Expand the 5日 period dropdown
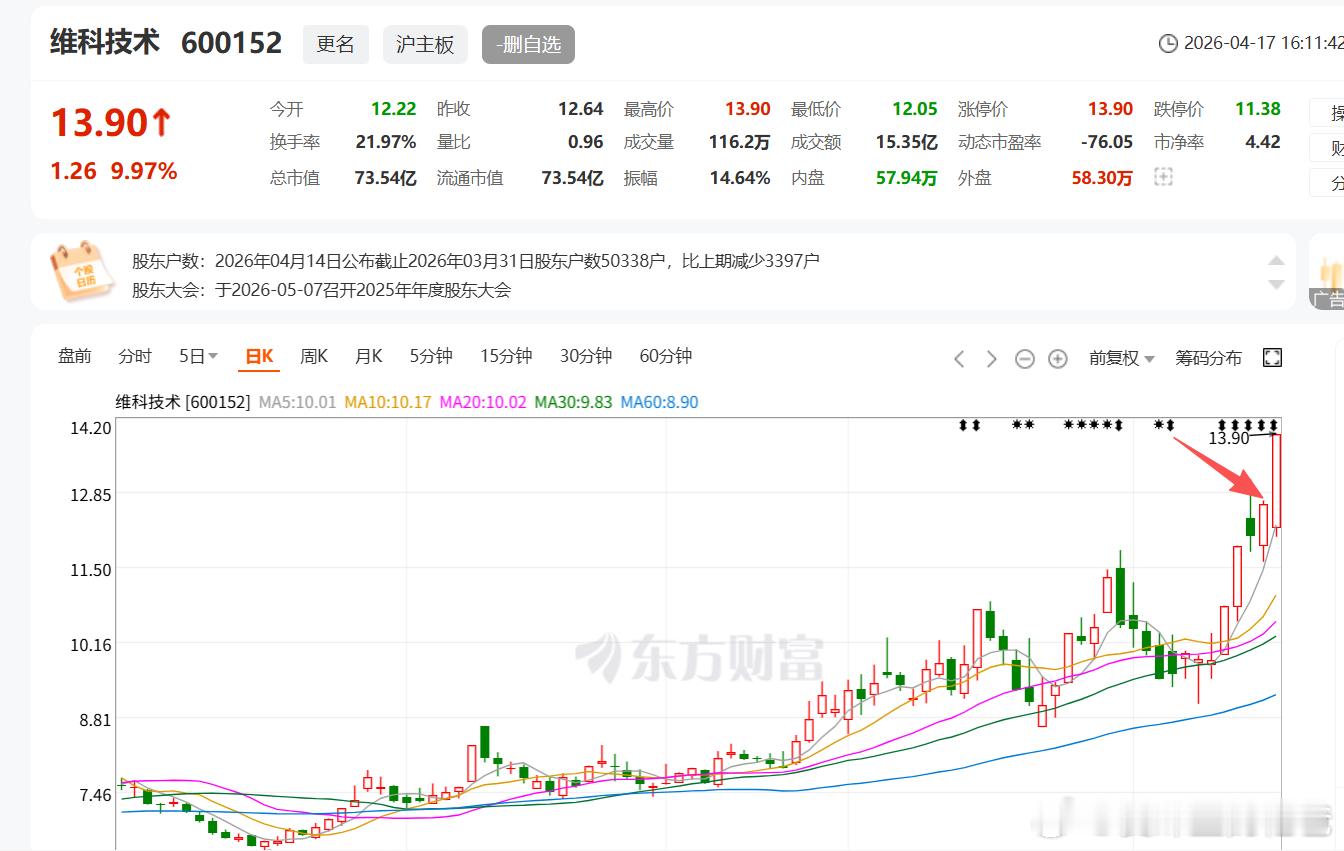 click(x=197, y=355)
